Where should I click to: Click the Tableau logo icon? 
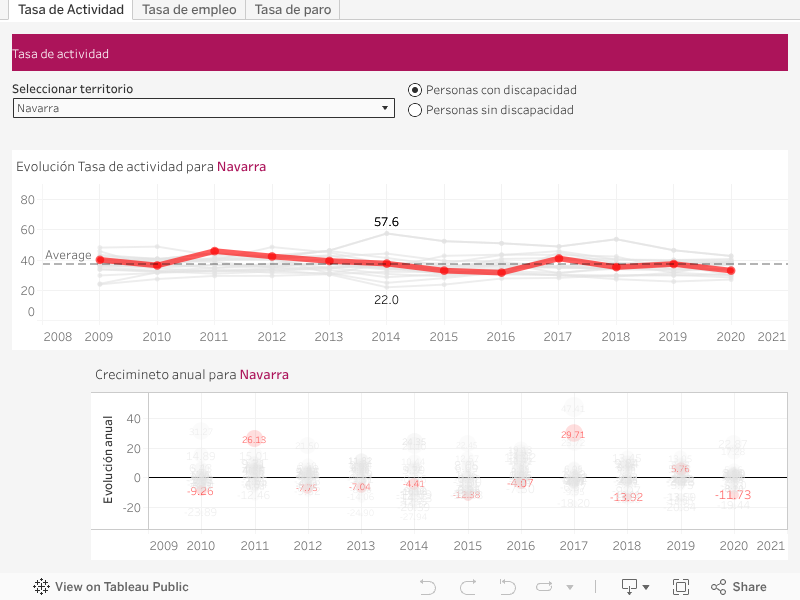pos(42,587)
